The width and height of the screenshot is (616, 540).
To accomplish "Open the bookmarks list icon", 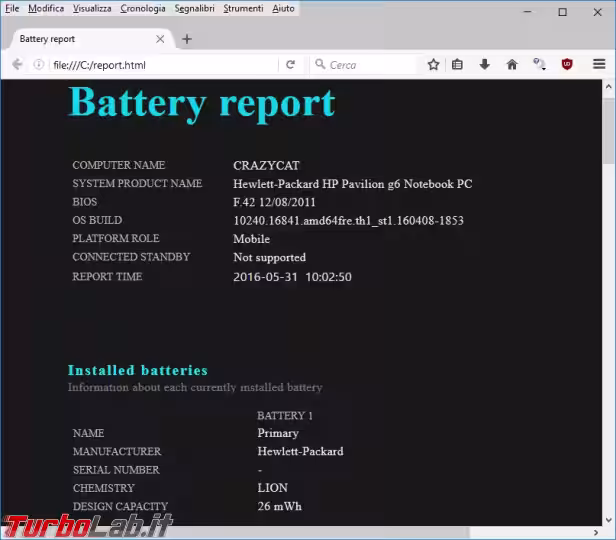I will 457,64.
